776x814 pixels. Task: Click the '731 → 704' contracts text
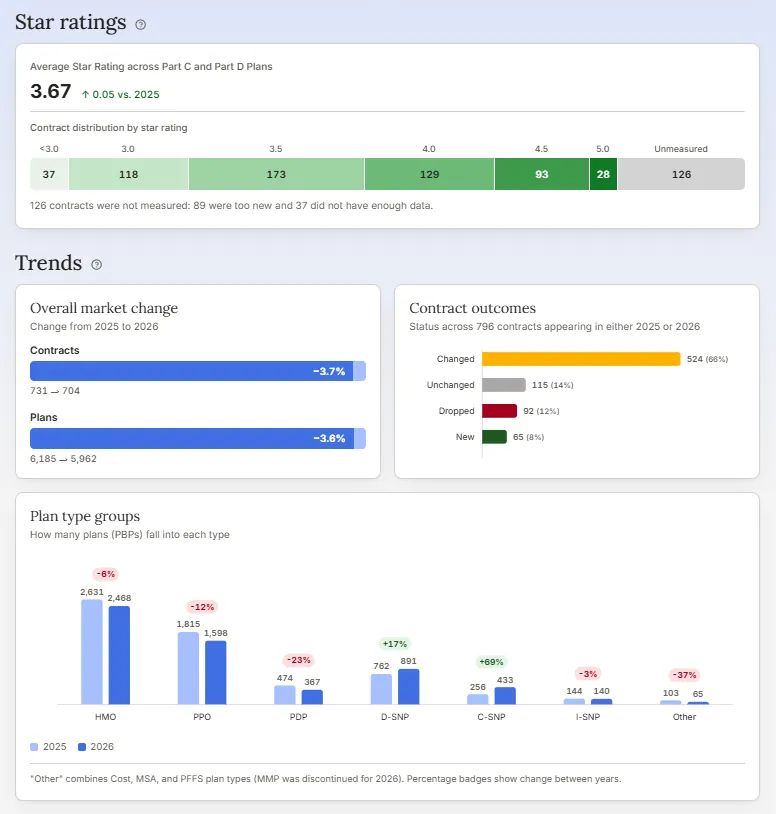(x=55, y=391)
